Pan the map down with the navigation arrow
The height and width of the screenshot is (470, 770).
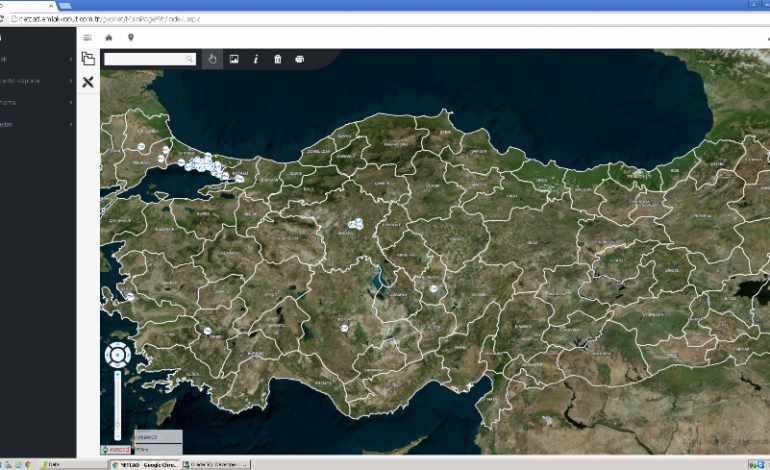coord(118,364)
